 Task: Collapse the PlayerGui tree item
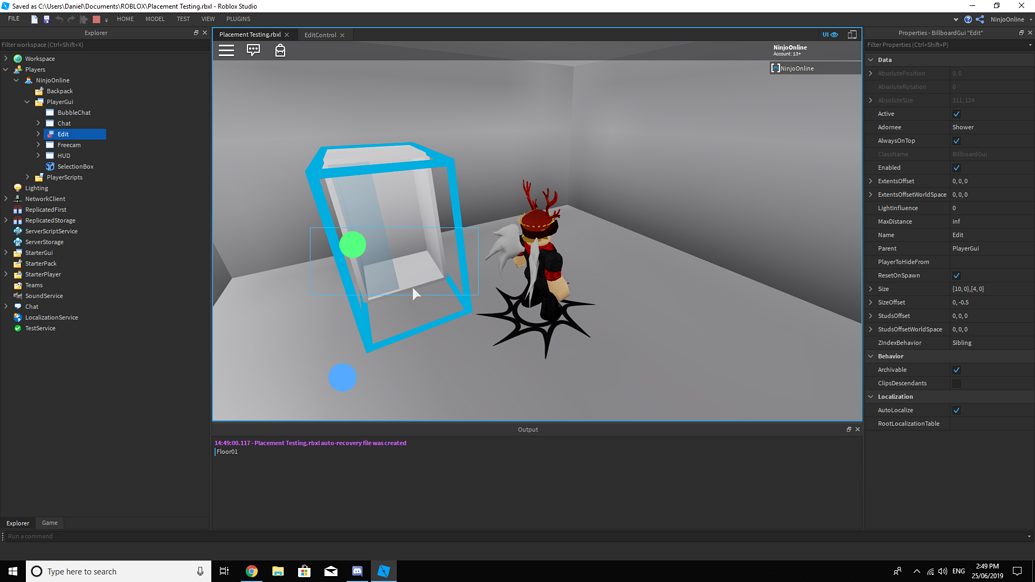pyautogui.click(x=25, y=101)
